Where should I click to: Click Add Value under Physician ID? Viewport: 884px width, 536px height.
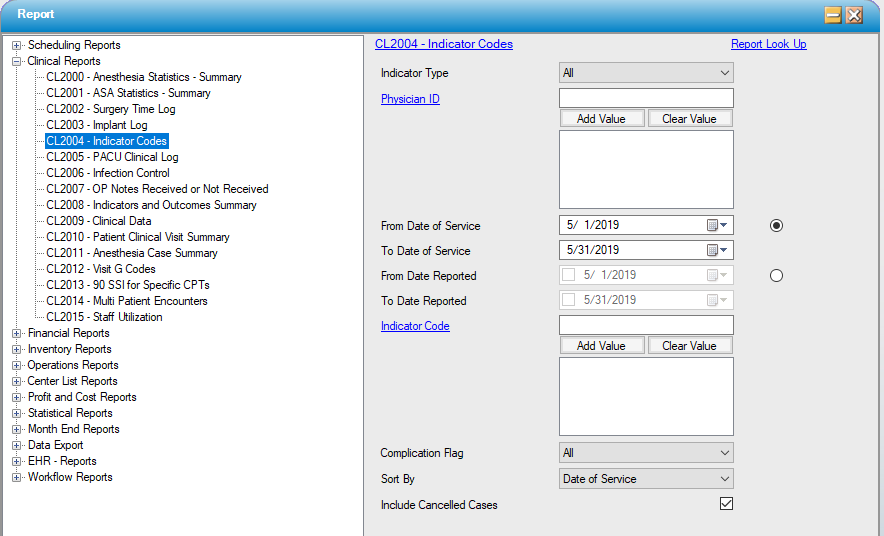tap(601, 118)
